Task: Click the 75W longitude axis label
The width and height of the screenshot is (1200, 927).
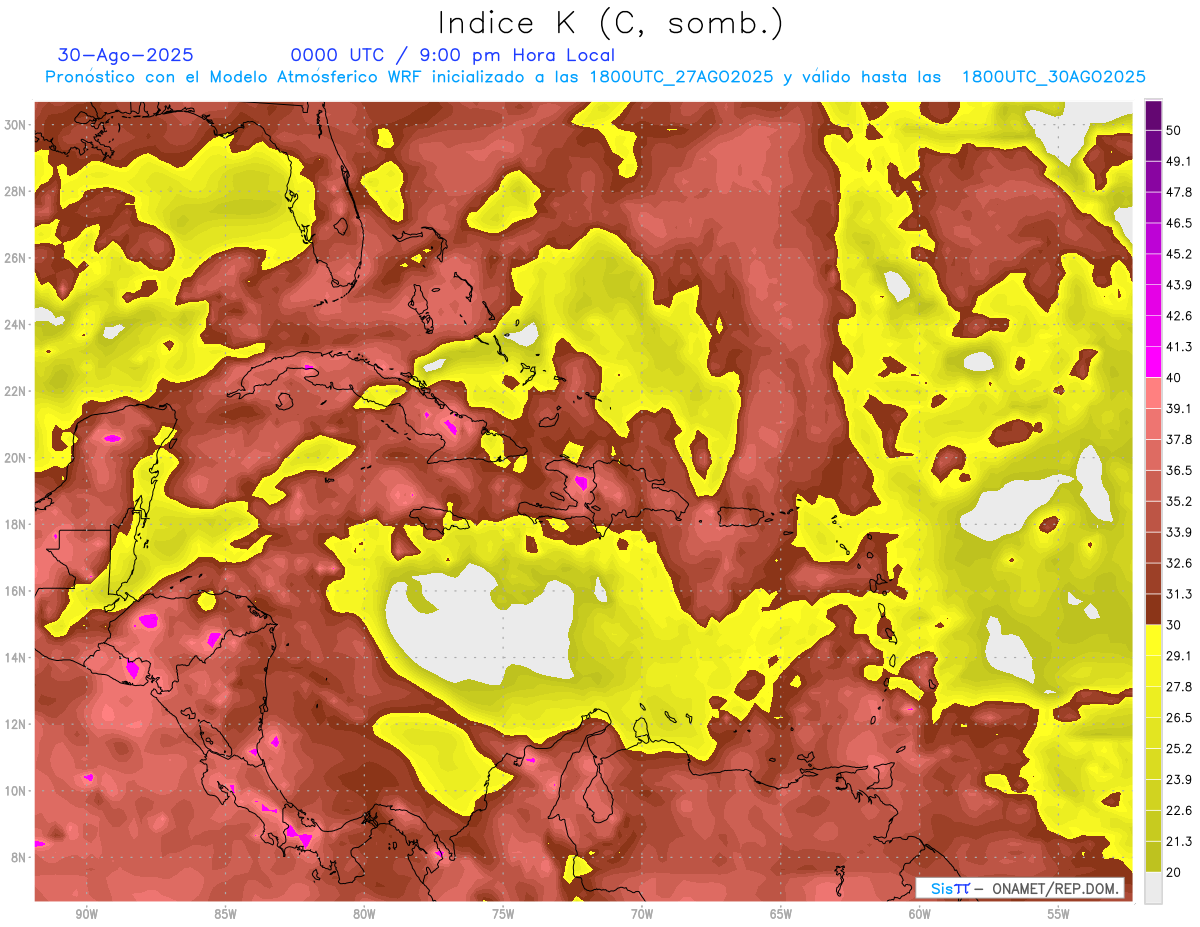Action: coord(503,914)
